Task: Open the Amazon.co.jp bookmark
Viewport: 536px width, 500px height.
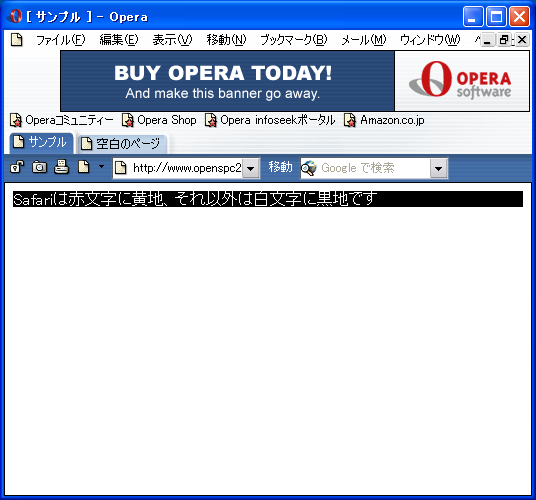Action: pyautogui.click(x=384, y=120)
